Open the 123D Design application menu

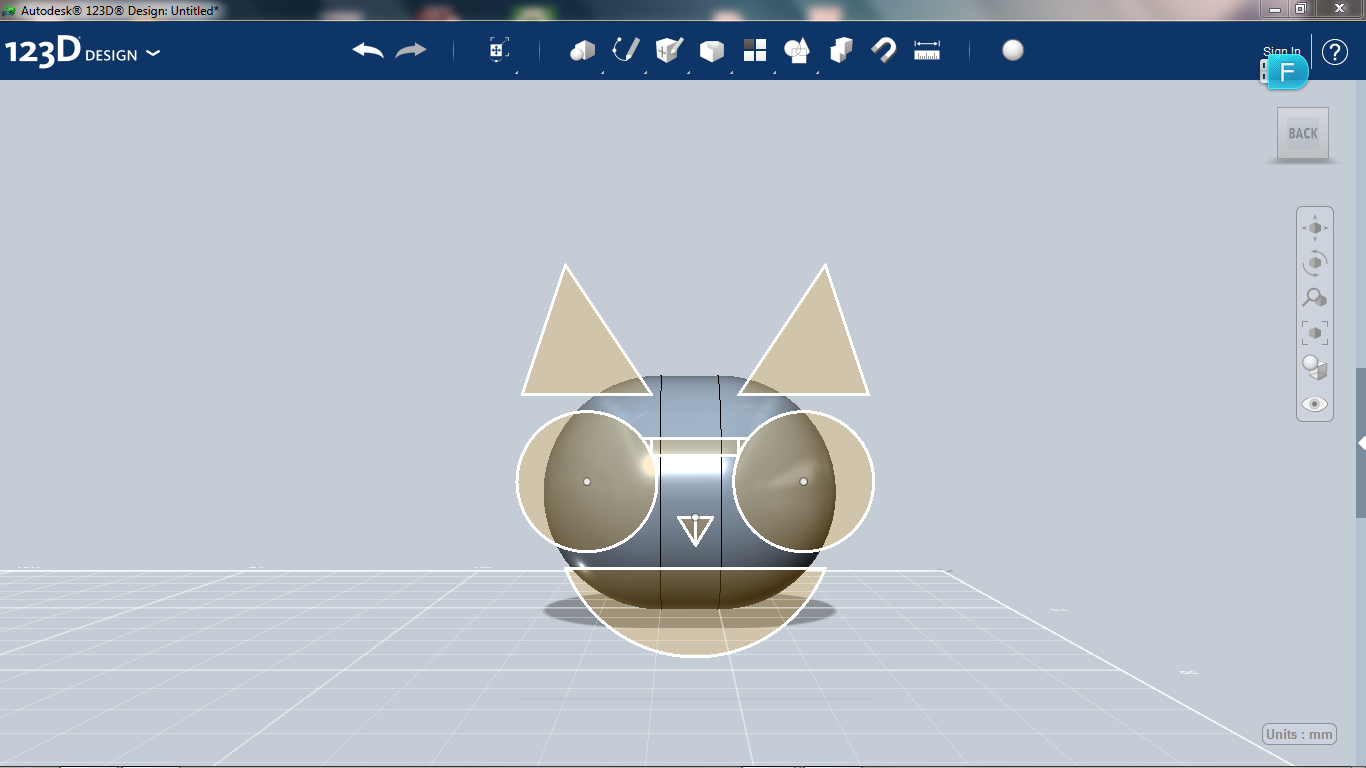[x=82, y=52]
